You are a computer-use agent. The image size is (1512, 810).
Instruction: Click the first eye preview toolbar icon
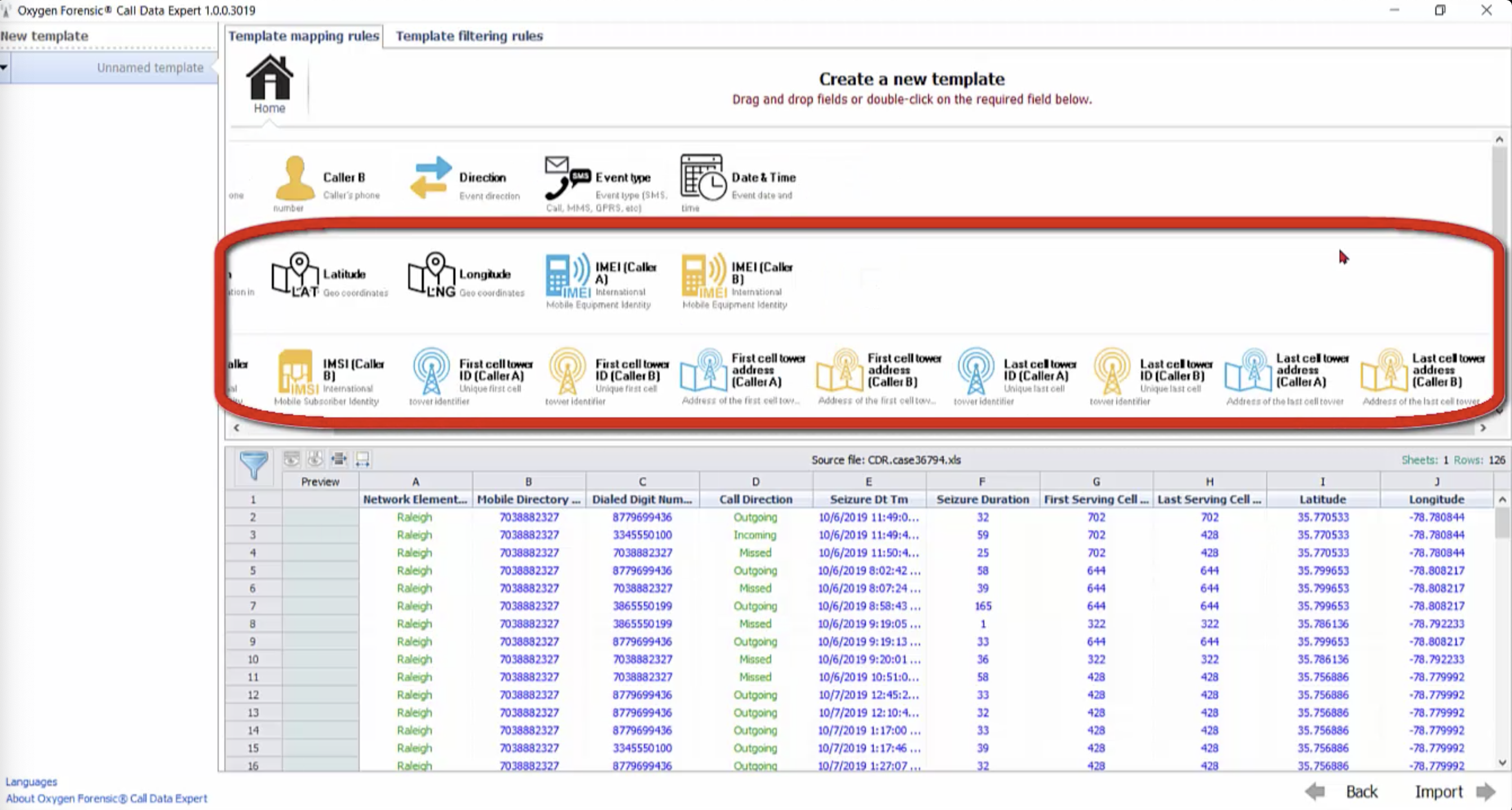coord(291,459)
